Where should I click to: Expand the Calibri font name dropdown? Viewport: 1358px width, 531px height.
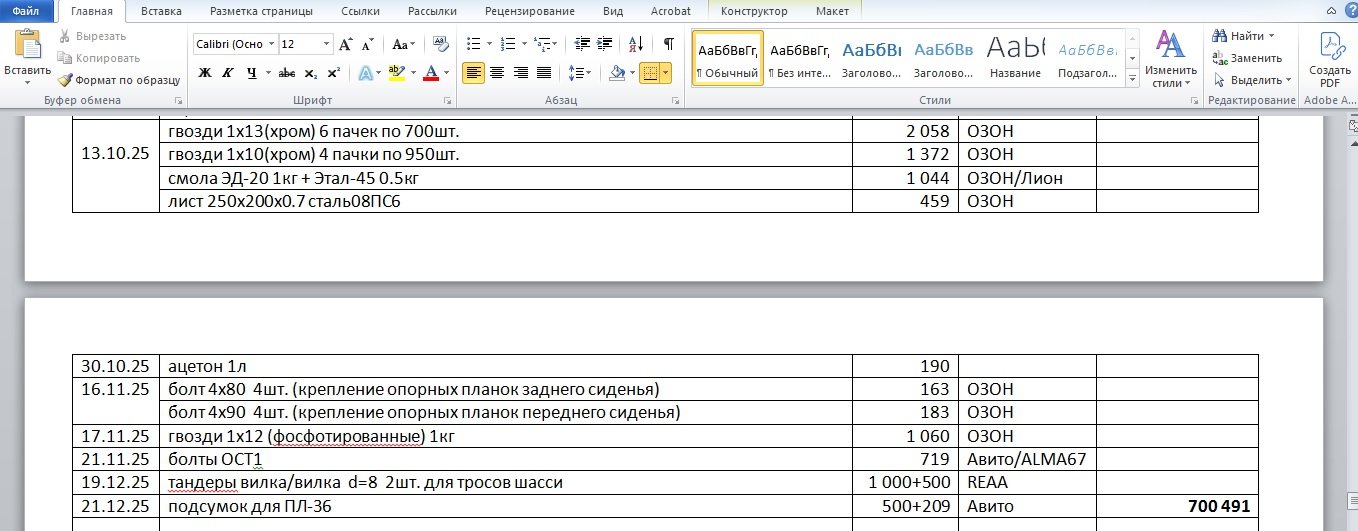coord(270,45)
